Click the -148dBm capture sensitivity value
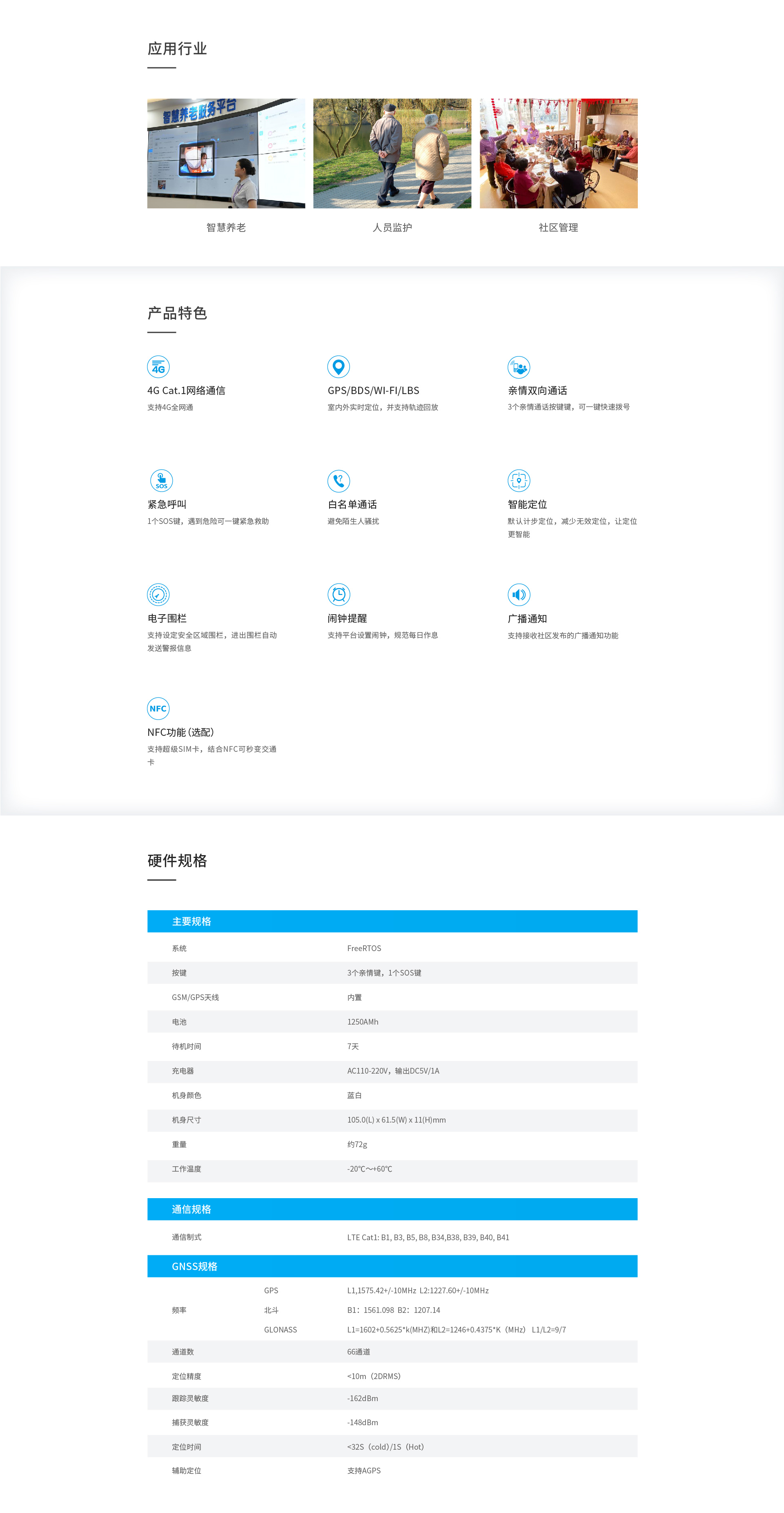 coord(362,1423)
